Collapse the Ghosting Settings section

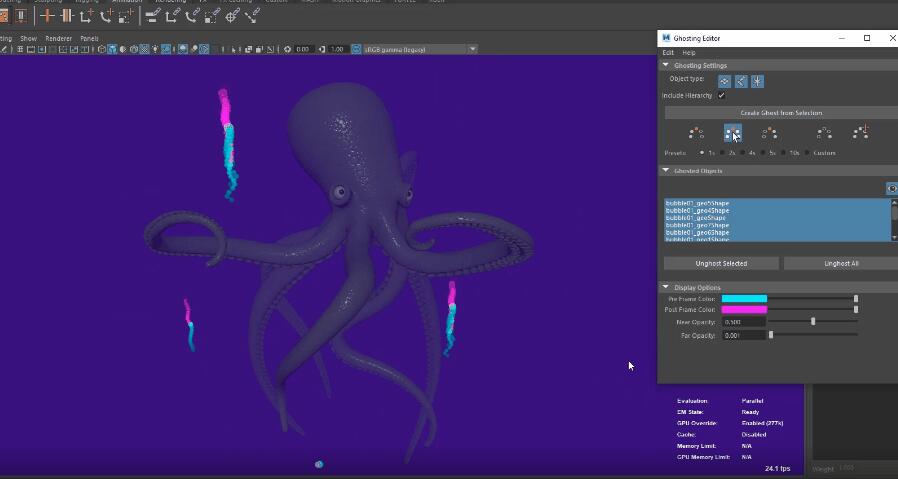point(665,65)
